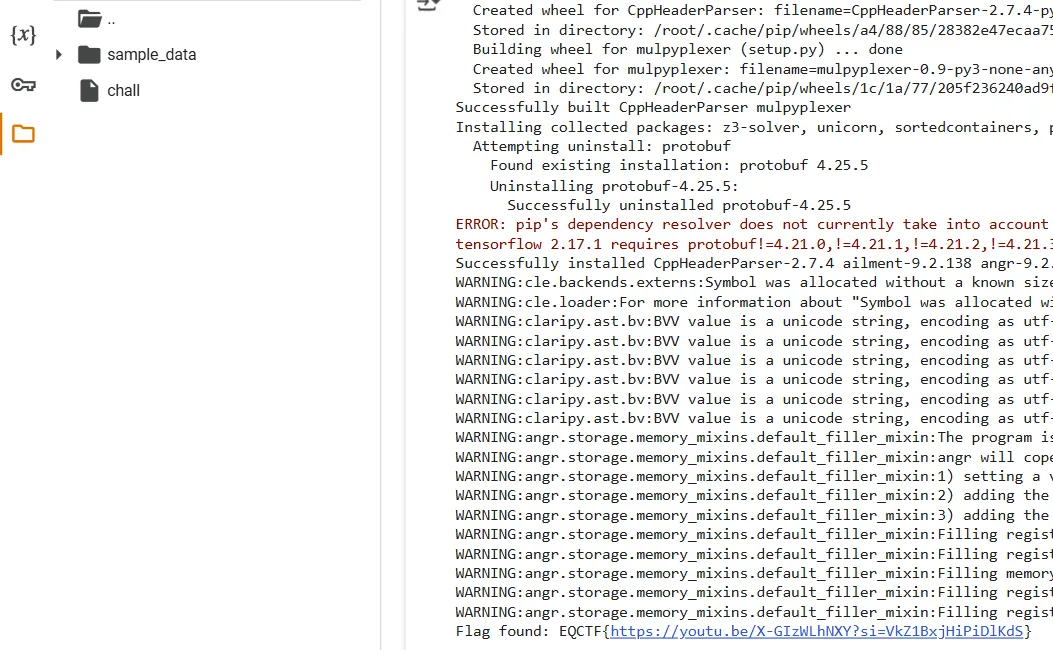The height and width of the screenshot is (650, 1053).
Task: Click 'WARNING:cle.loader:For more information' line
Action: 753,302
